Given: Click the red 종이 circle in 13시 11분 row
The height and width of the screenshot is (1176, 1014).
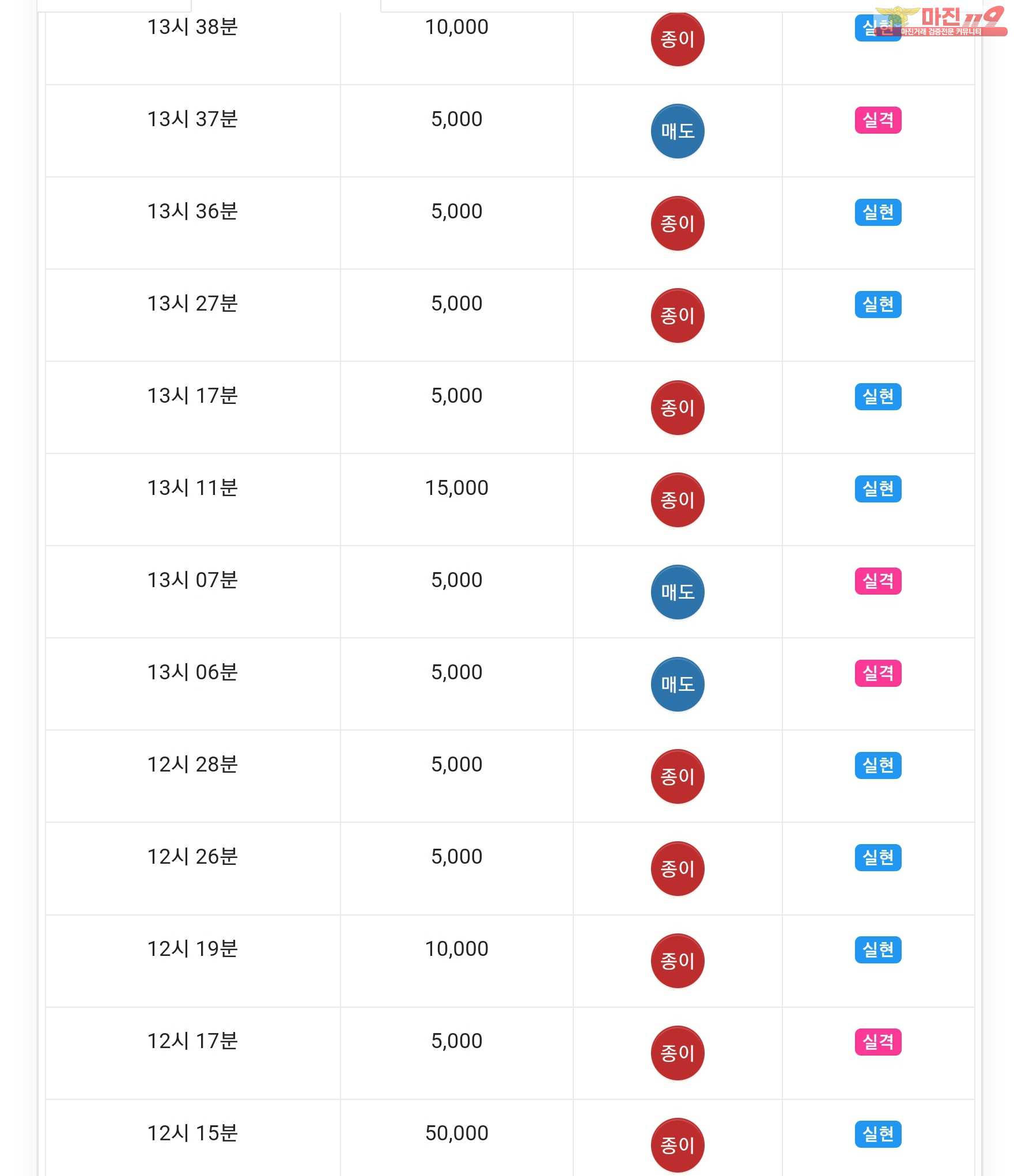Looking at the screenshot, I should [678, 500].
